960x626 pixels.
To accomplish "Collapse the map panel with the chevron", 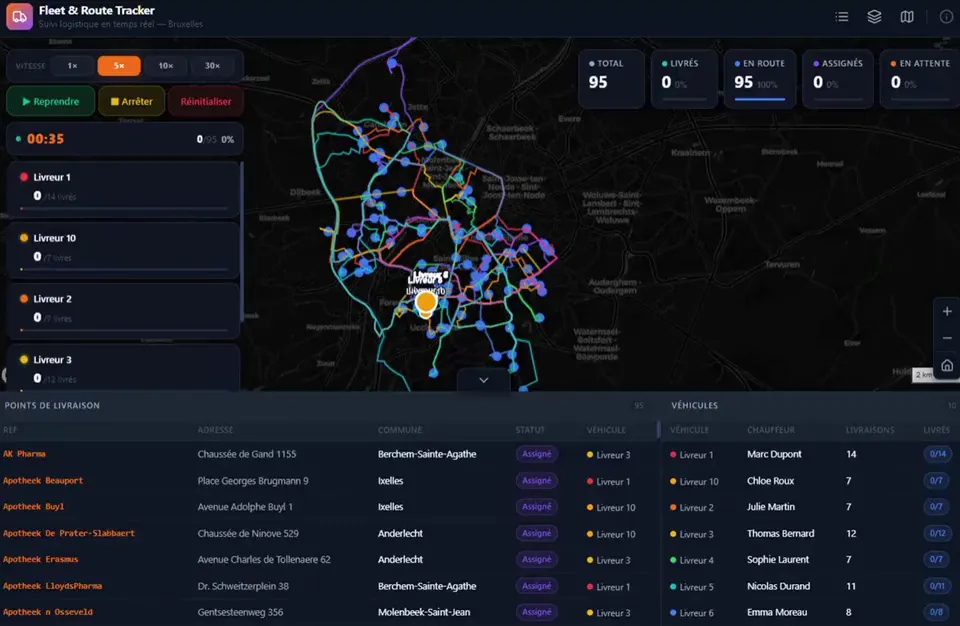I will point(483,380).
